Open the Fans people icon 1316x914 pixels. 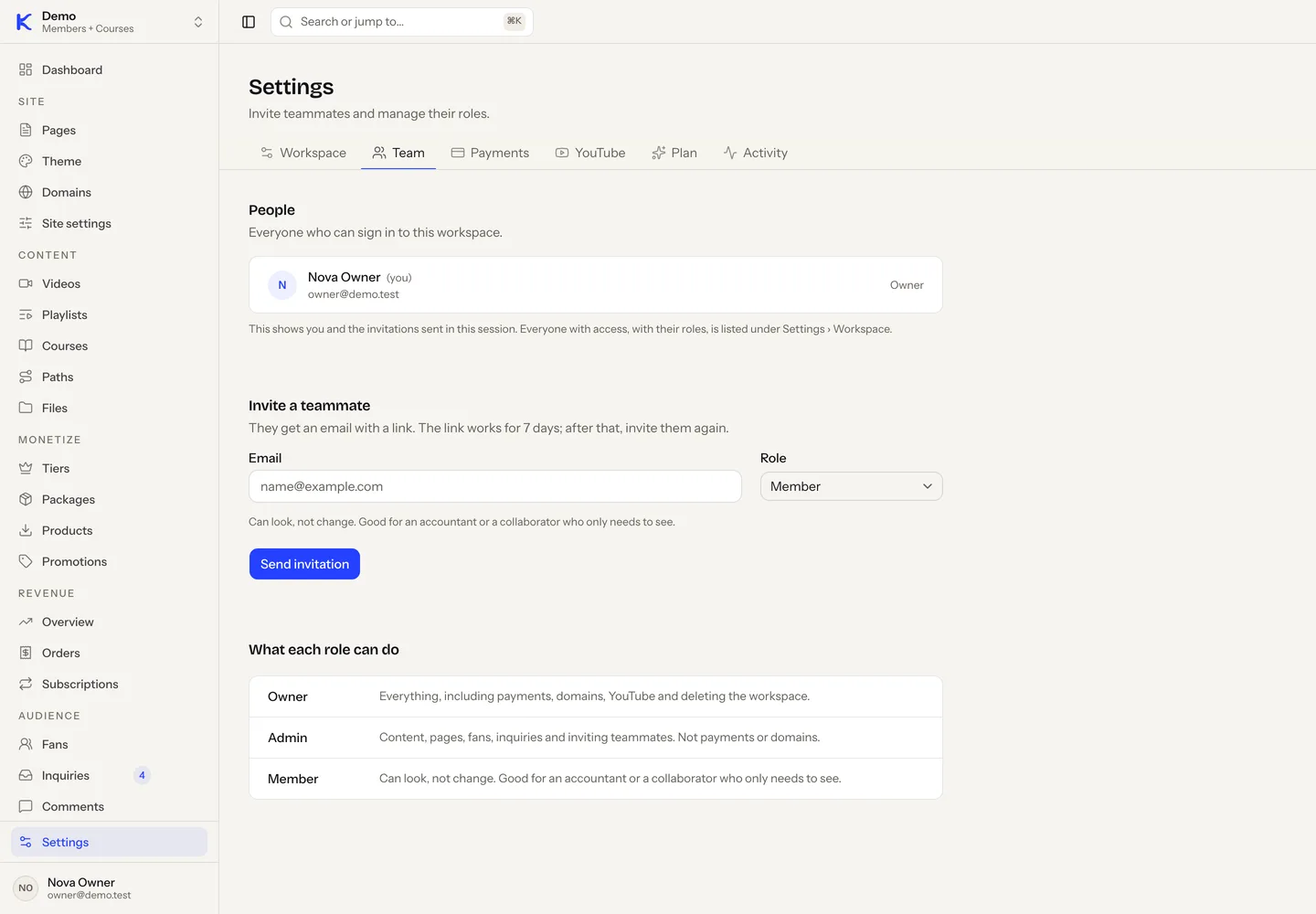pyautogui.click(x=26, y=744)
